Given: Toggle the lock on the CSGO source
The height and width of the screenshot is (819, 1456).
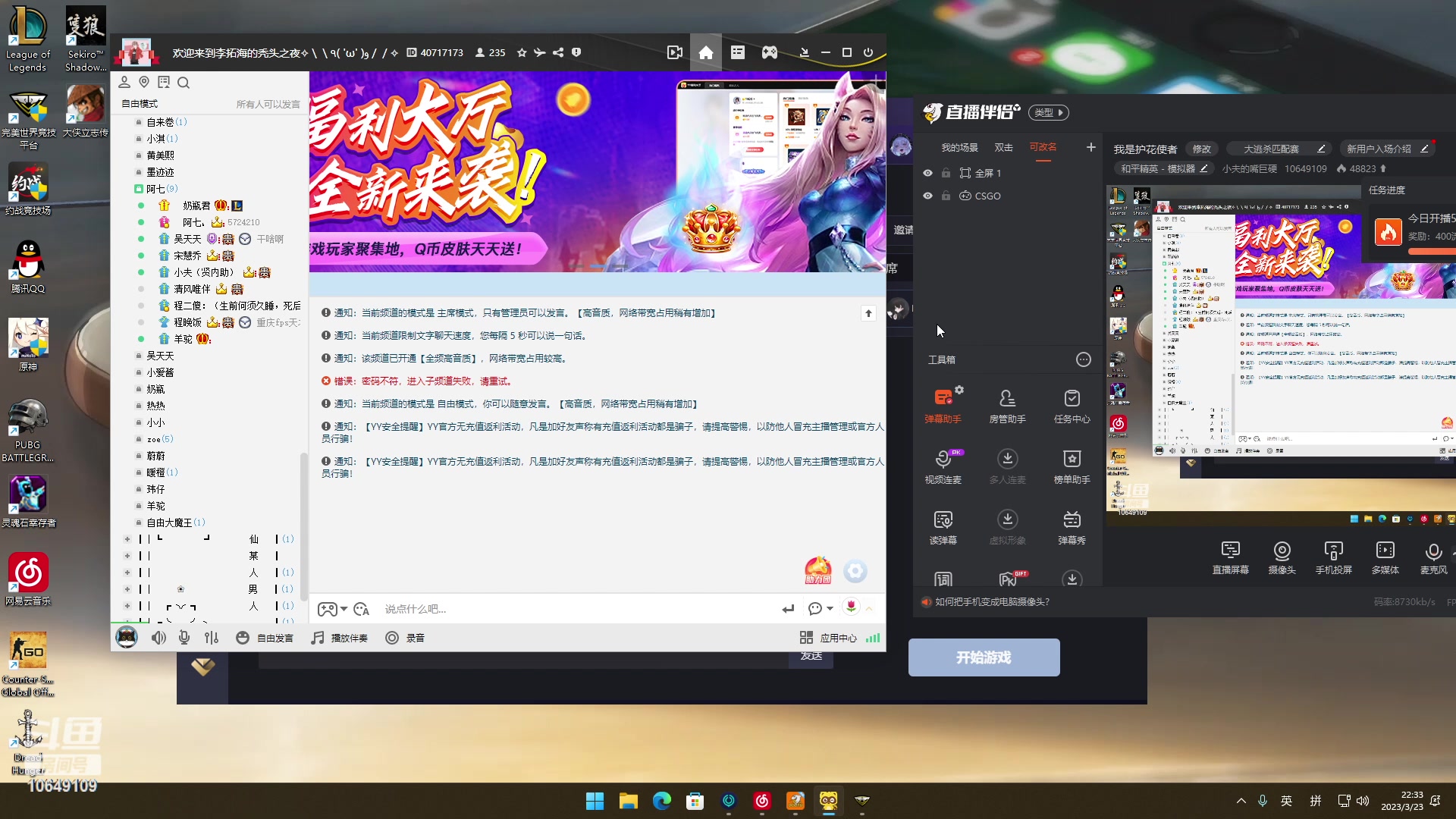Looking at the screenshot, I should coord(945,196).
